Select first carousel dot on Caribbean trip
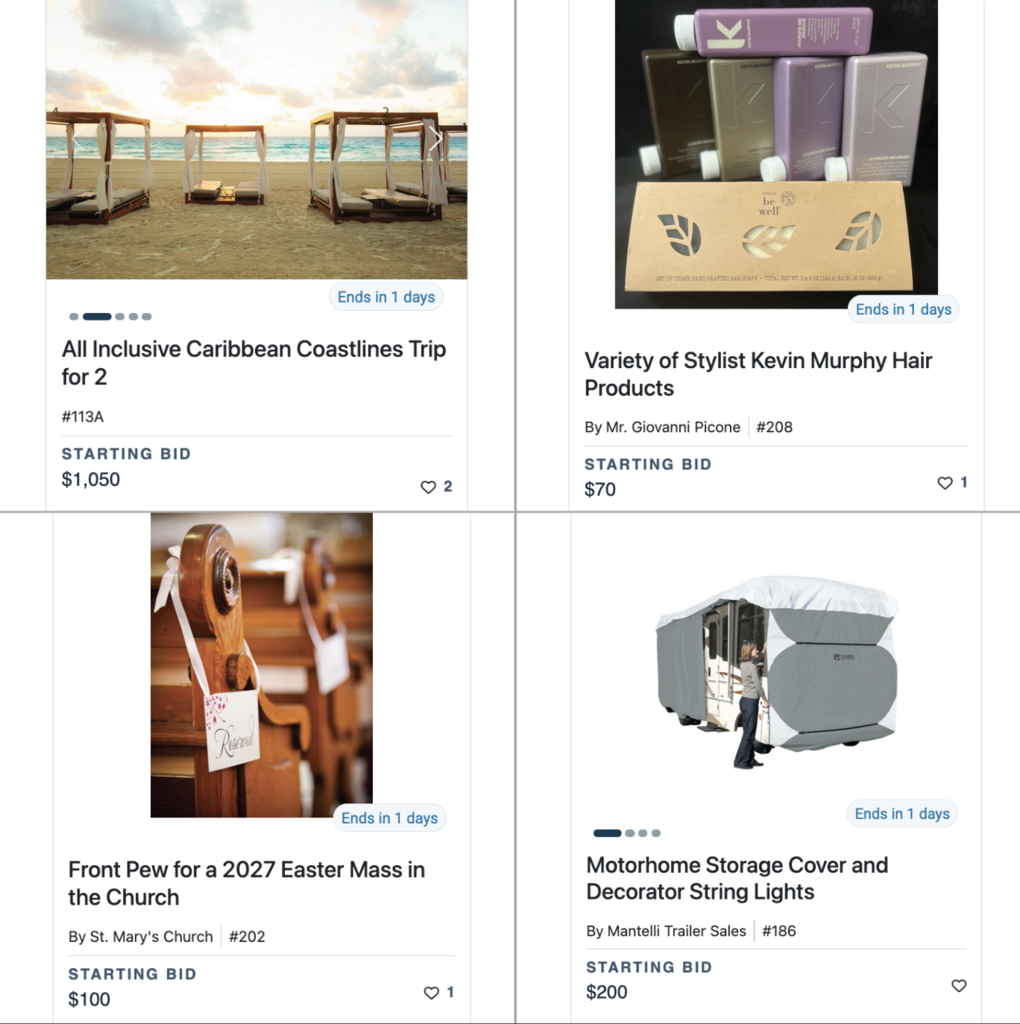Image resolution: width=1020 pixels, height=1024 pixels. [x=74, y=317]
